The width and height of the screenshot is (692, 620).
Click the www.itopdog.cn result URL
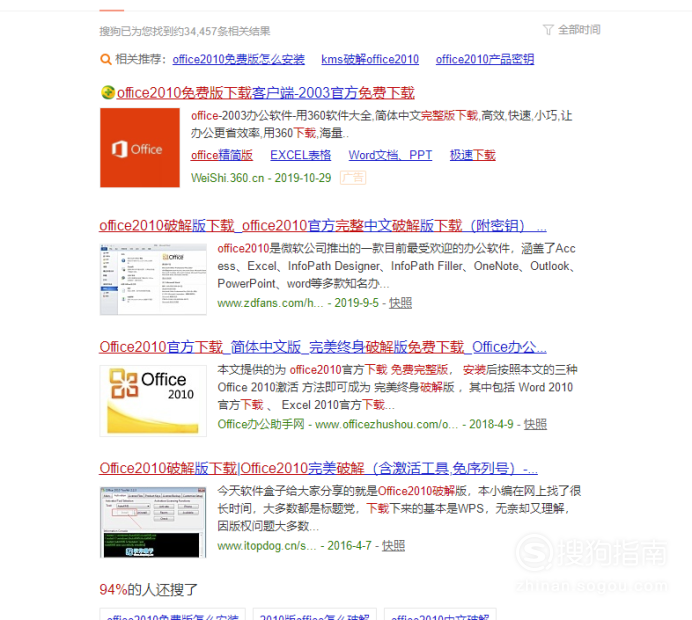pyautogui.click(x=267, y=546)
